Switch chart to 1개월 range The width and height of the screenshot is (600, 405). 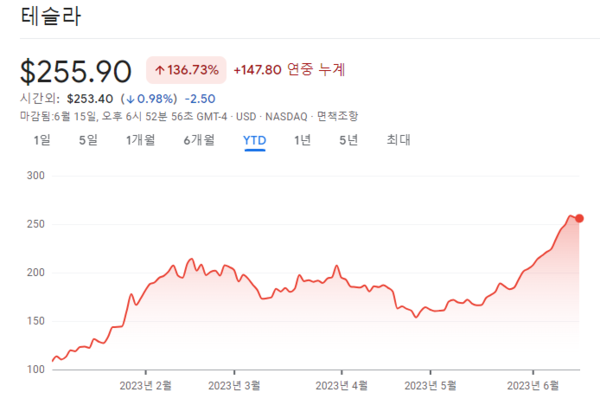coord(140,140)
